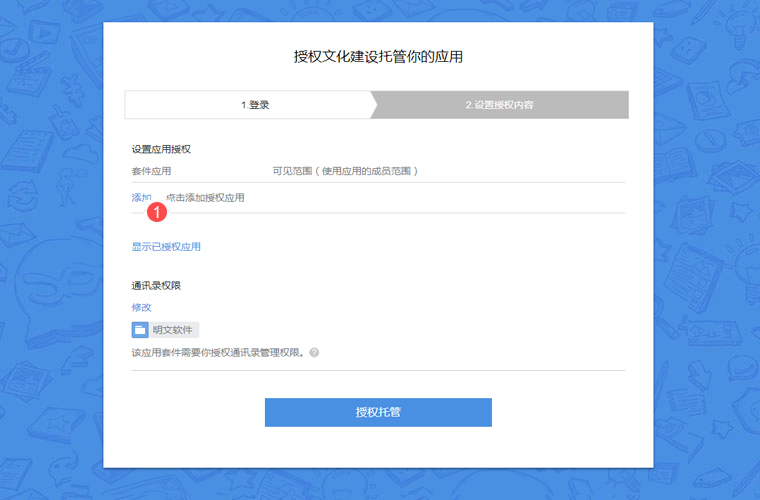760x500 pixels.
Task: Click the 明文软件 department tag
Action: (x=172, y=330)
